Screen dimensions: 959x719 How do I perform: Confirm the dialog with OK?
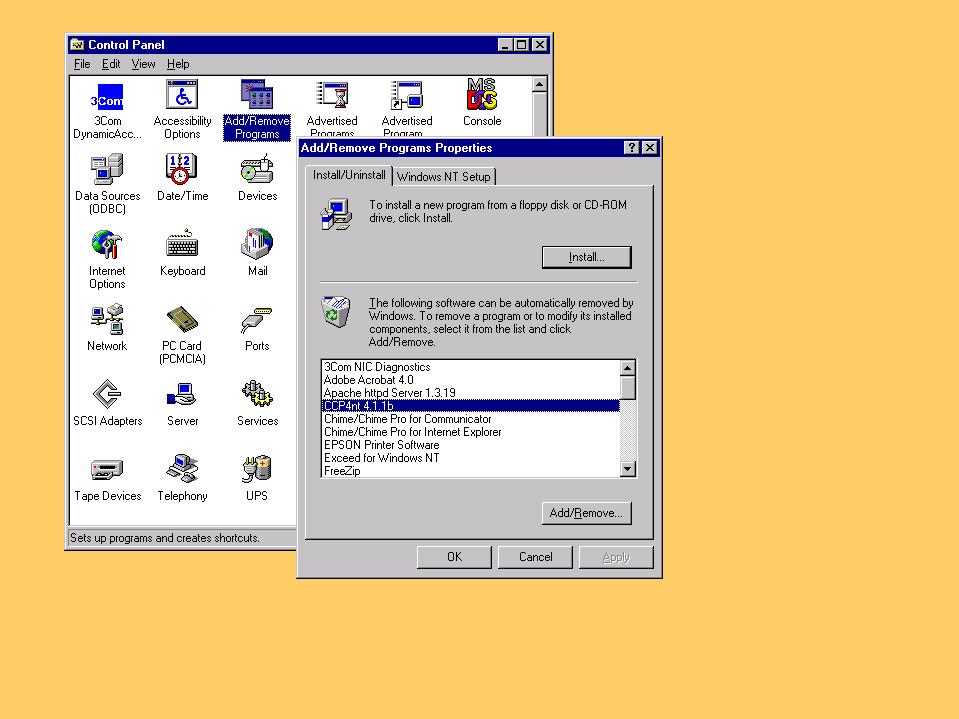pyautogui.click(x=454, y=557)
